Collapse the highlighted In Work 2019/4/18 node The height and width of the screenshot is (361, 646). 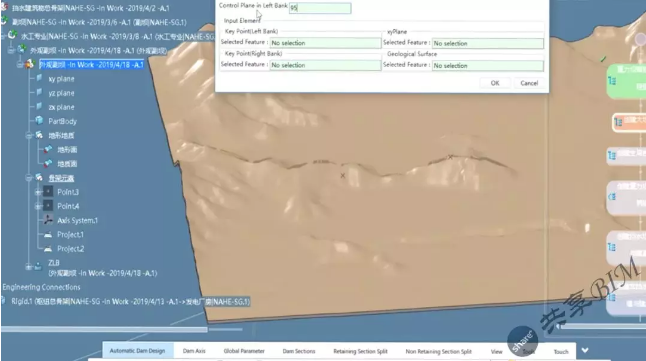click(20, 64)
